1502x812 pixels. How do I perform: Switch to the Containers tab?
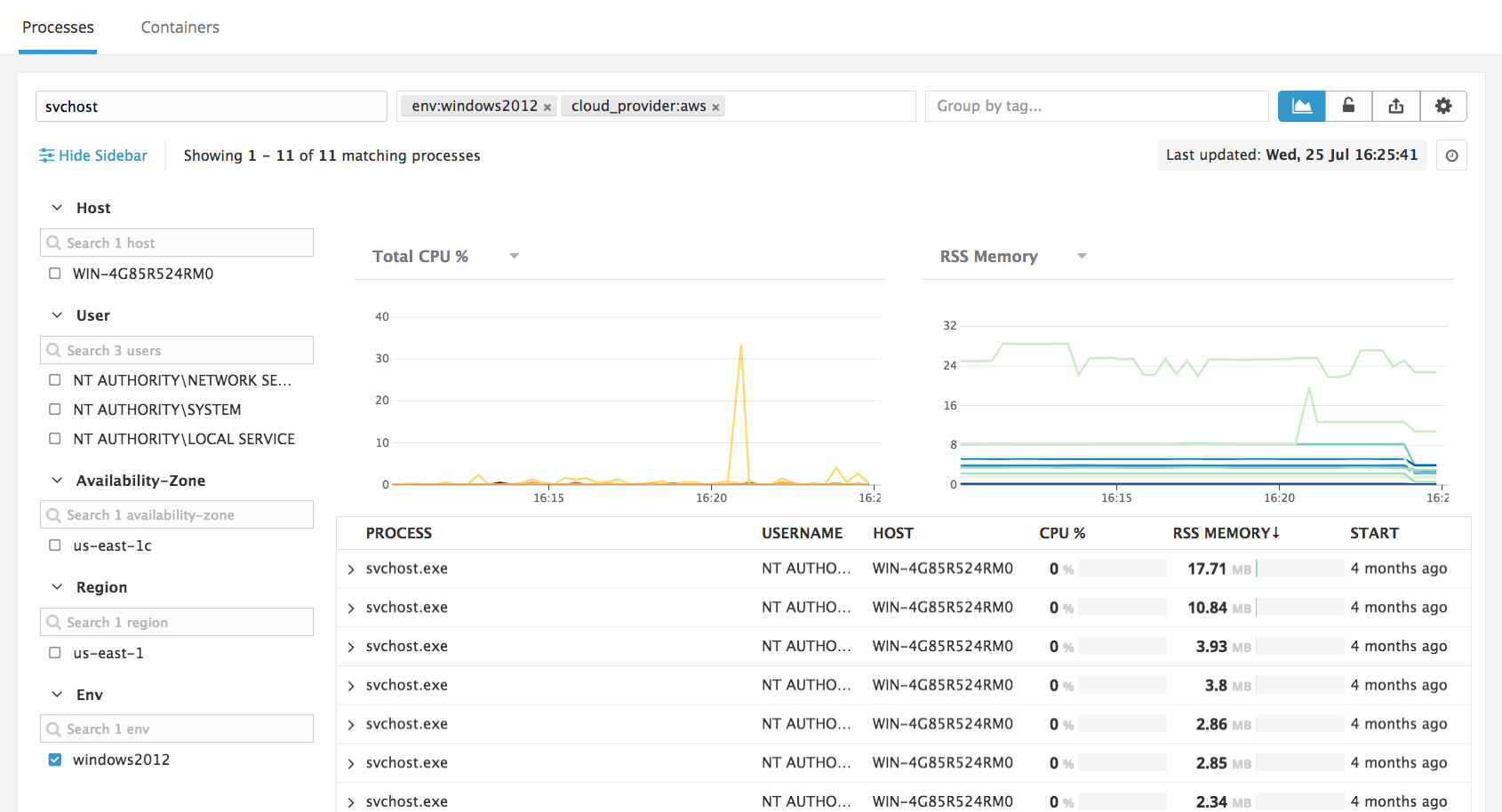(x=180, y=27)
